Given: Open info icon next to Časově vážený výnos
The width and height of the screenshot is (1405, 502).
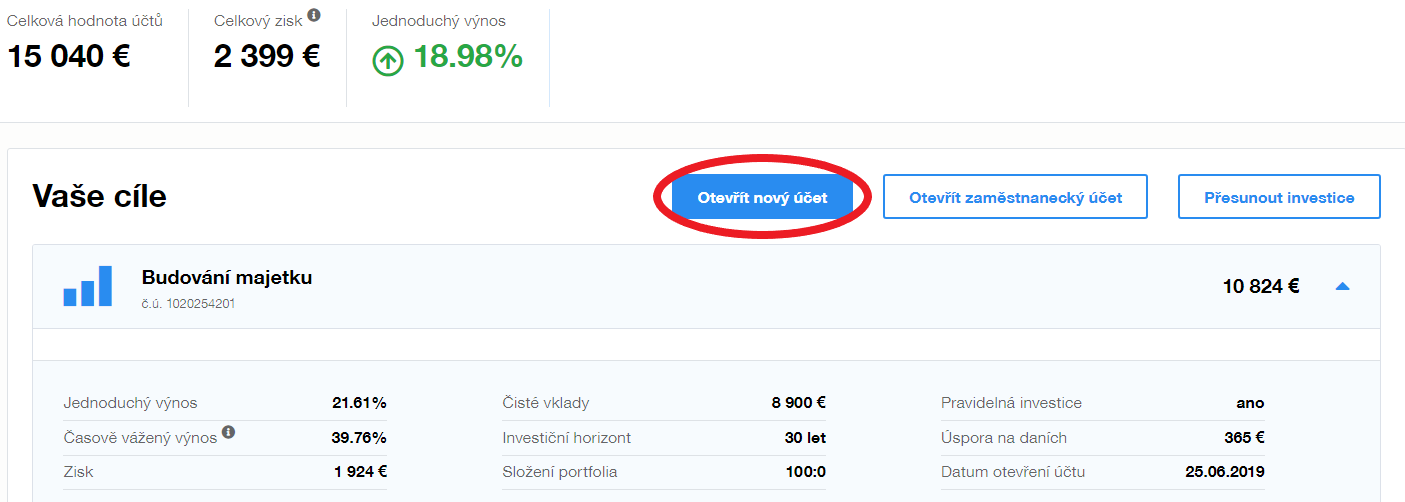Looking at the screenshot, I should [x=229, y=433].
